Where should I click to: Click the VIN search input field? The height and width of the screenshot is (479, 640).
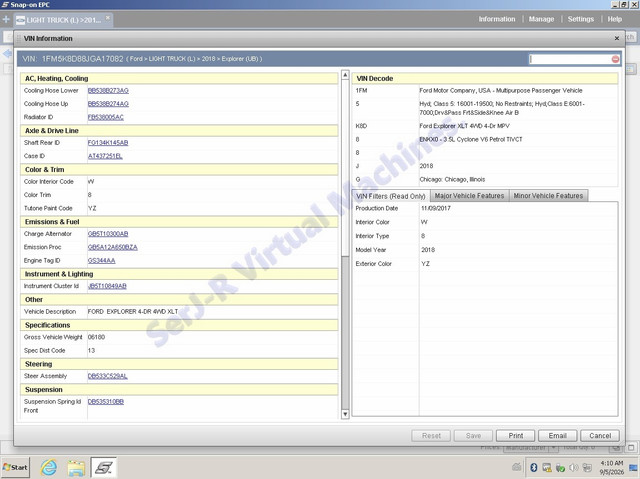click(x=570, y=59)
